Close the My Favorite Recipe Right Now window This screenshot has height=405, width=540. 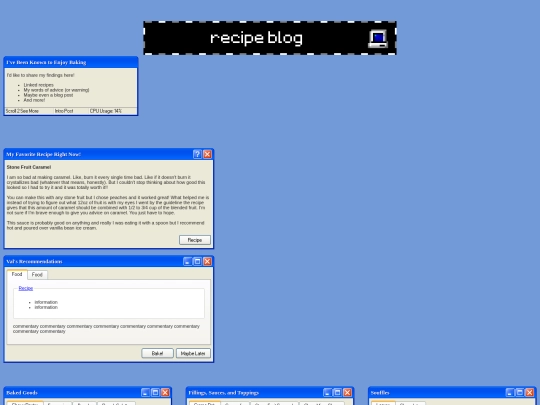click(x=207, y=154)
